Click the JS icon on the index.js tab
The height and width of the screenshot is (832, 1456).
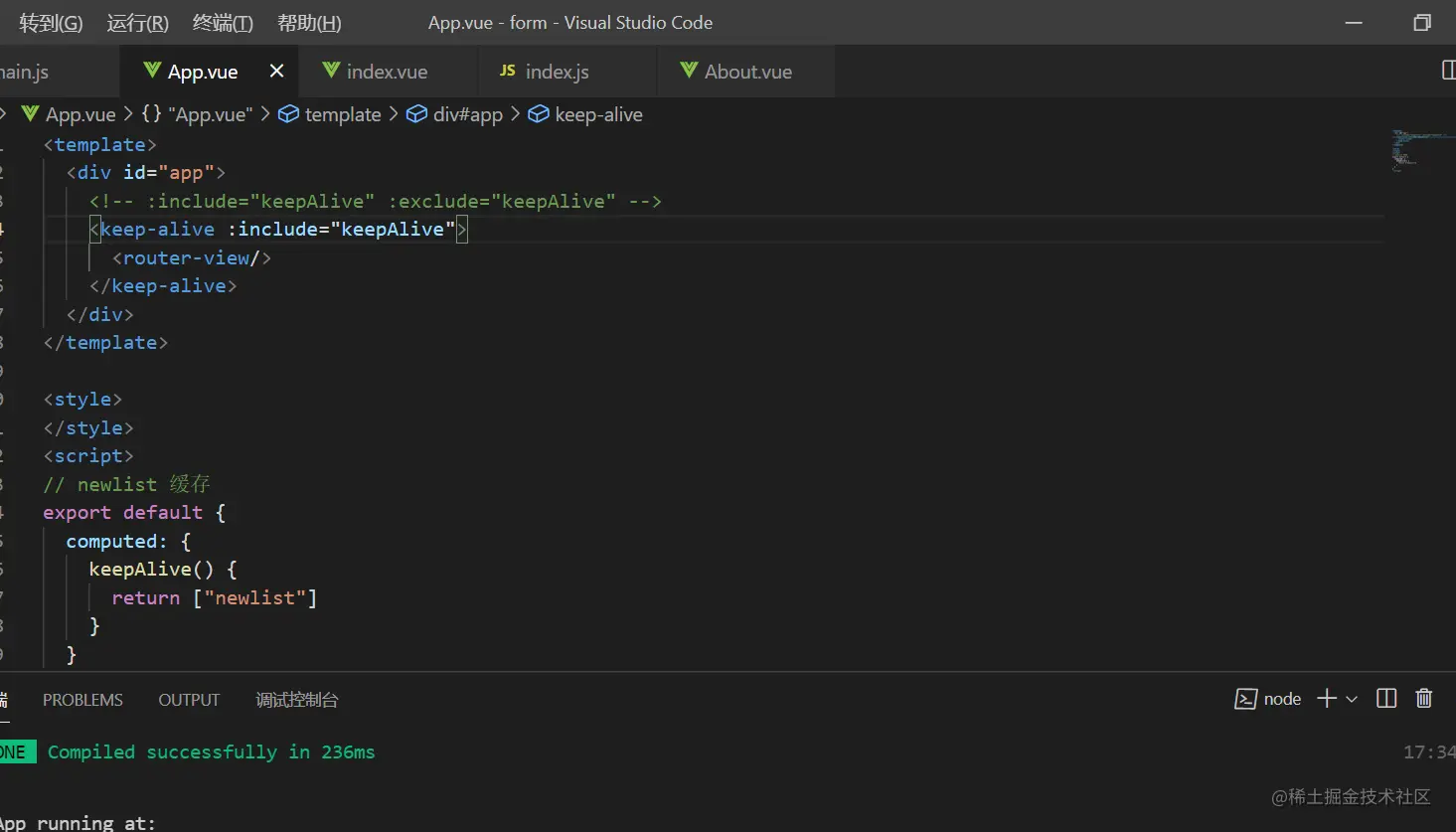click(508, 71)
